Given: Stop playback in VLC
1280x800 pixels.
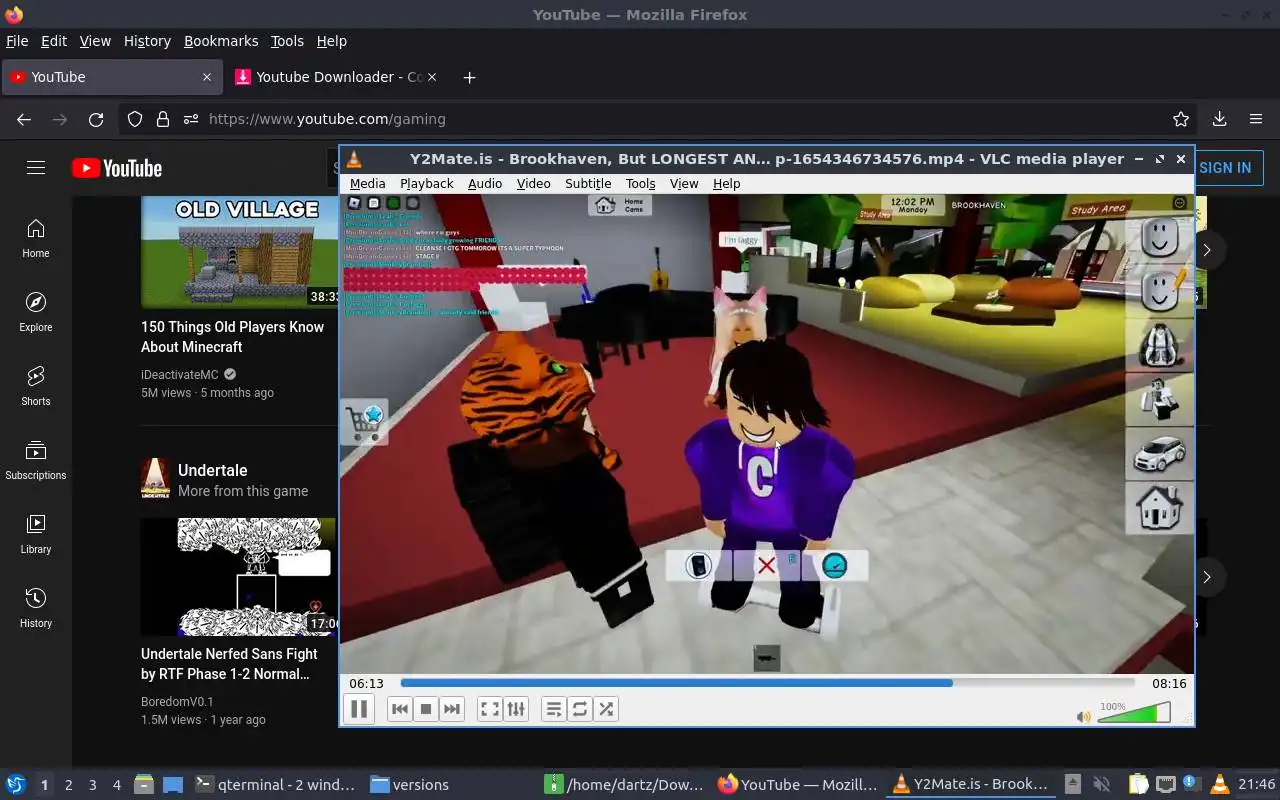Looking at the screenshot, I should [x=426, y=709].
